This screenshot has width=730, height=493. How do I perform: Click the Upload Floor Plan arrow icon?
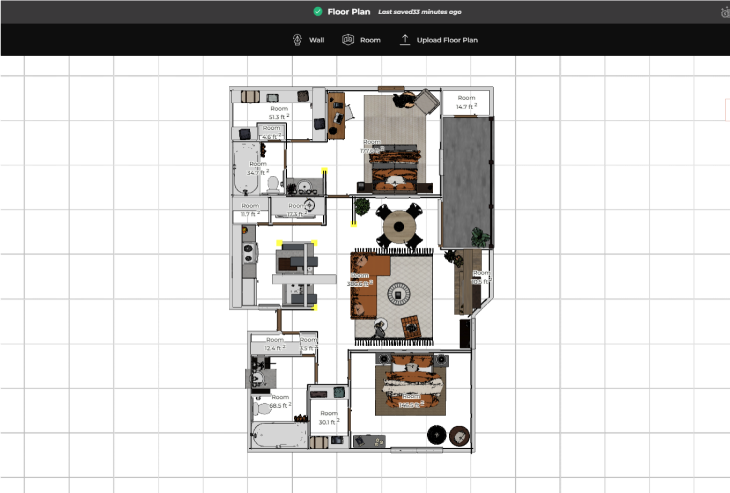(x=405, y=40)
